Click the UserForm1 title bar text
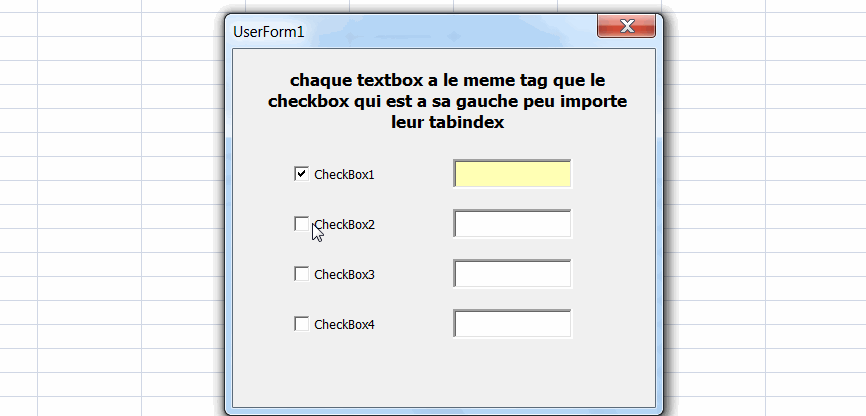Screen dimensions: 866x416 [x=268, y=32]
